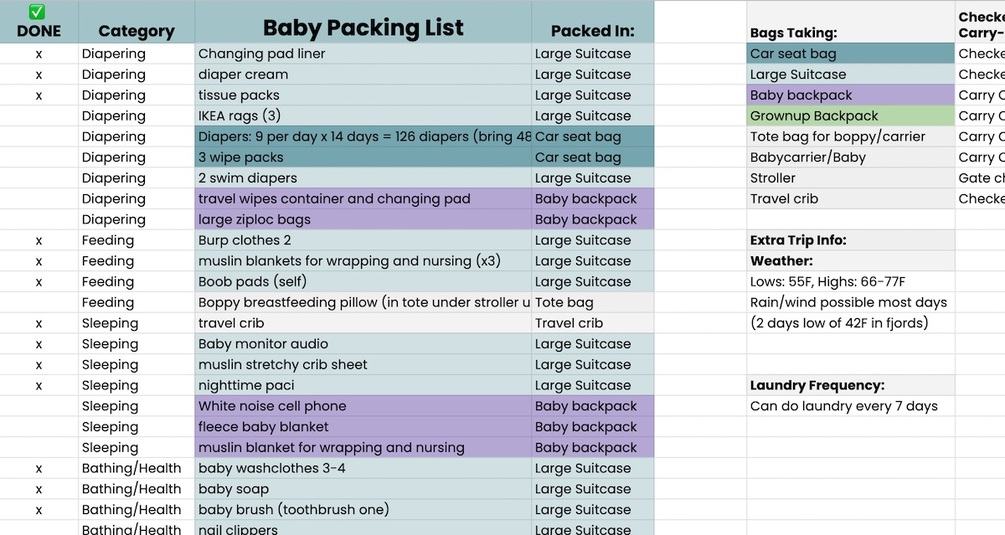
Task: Click the green checkmark DONE header
Action: coord(38,22)
